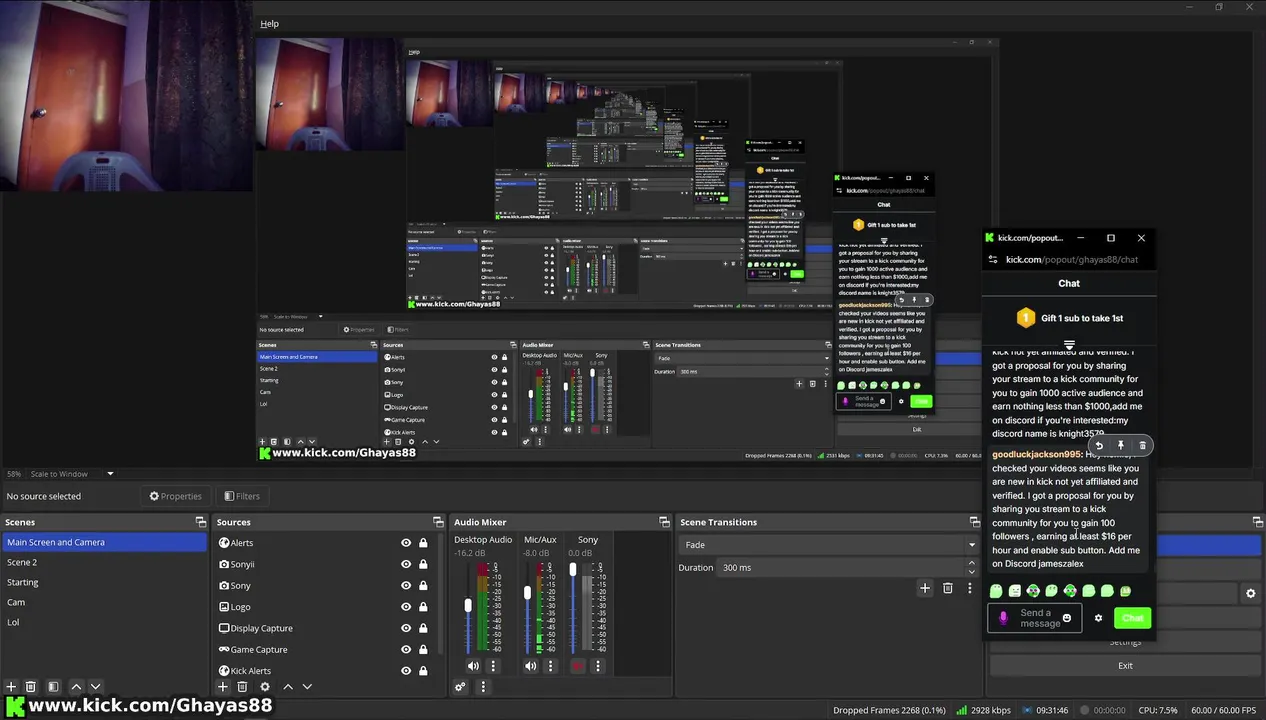
Task: Open Desktop Audio three-dot options menu
Action: pyautogui.click(x=492, y=666)
